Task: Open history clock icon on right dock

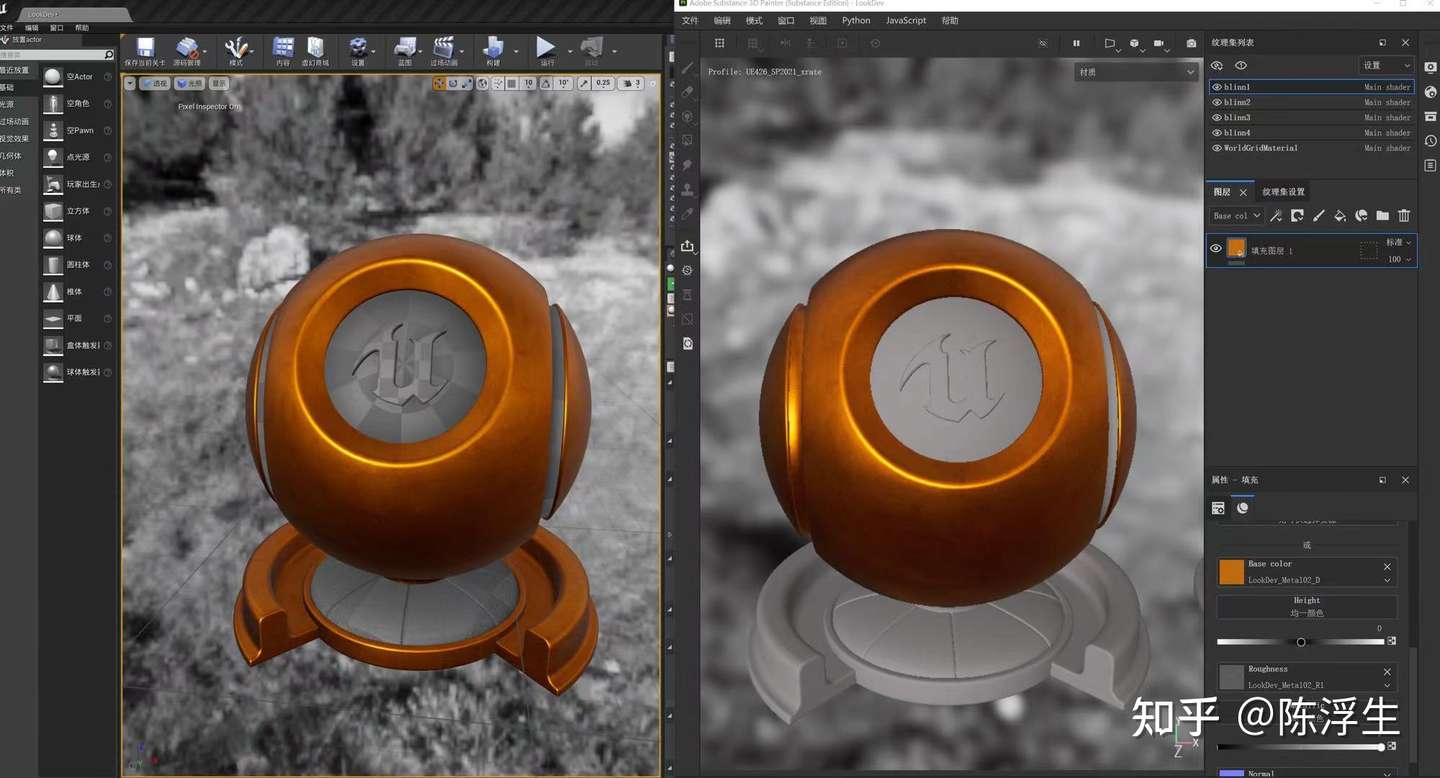Action: click(x=1430, y=141)
